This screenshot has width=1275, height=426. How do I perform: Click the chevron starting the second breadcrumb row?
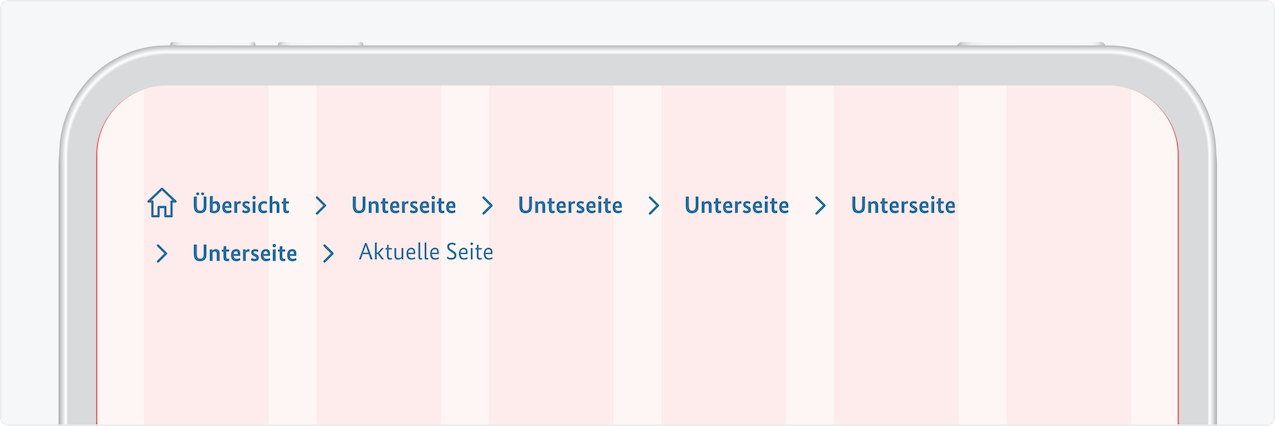pos(162,254)
